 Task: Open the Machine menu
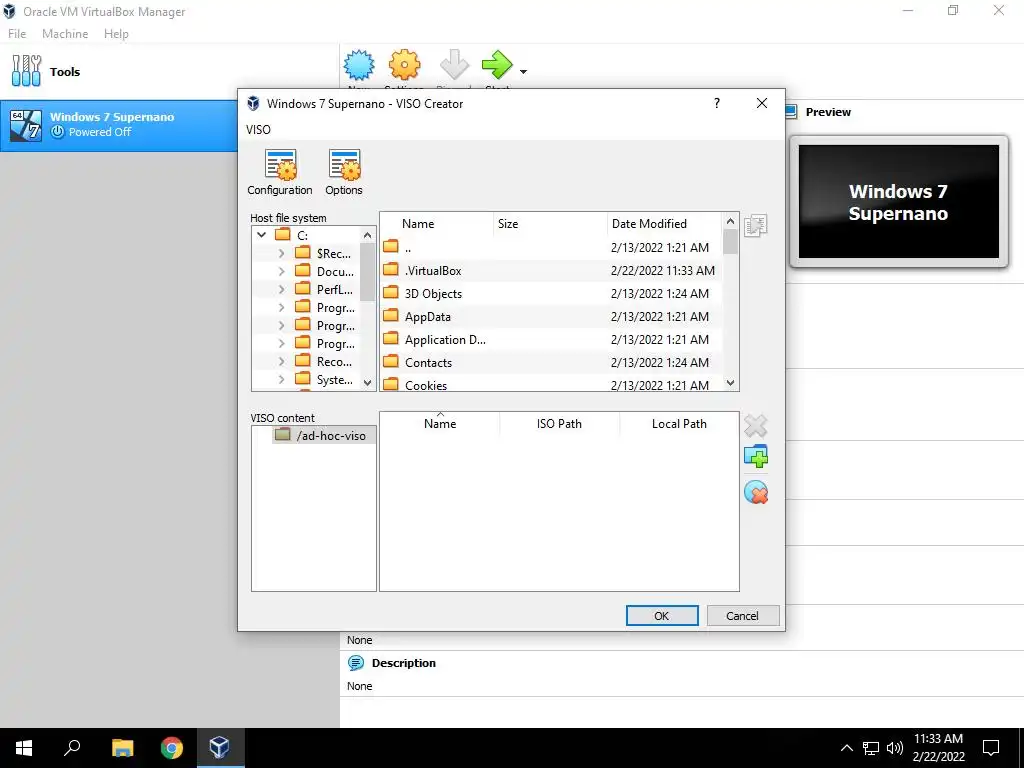pyautogui.click(x=65, y=34)
